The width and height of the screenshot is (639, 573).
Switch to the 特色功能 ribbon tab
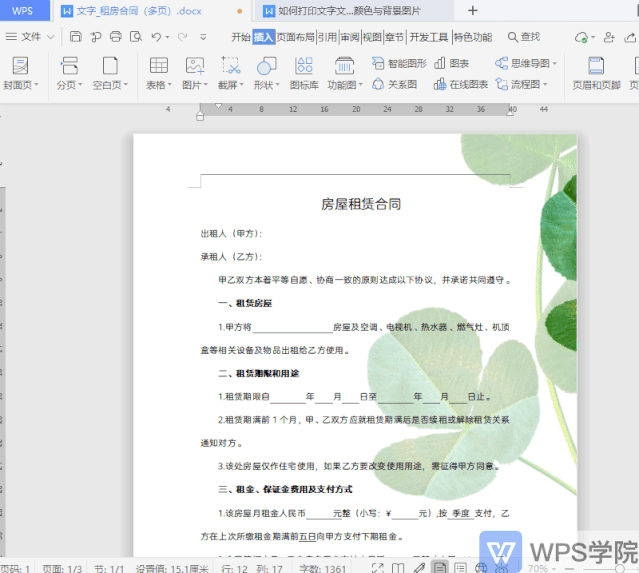(x=473, y=37)
